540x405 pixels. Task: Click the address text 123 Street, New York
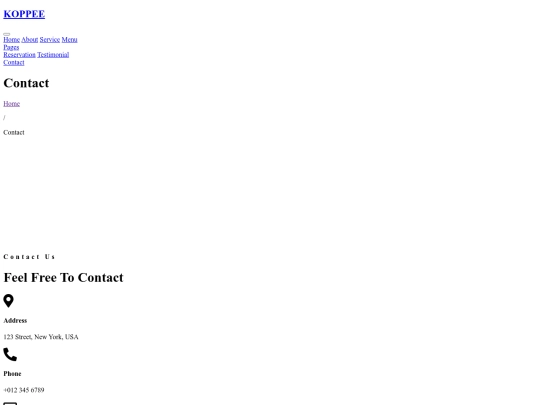(41, 337)
